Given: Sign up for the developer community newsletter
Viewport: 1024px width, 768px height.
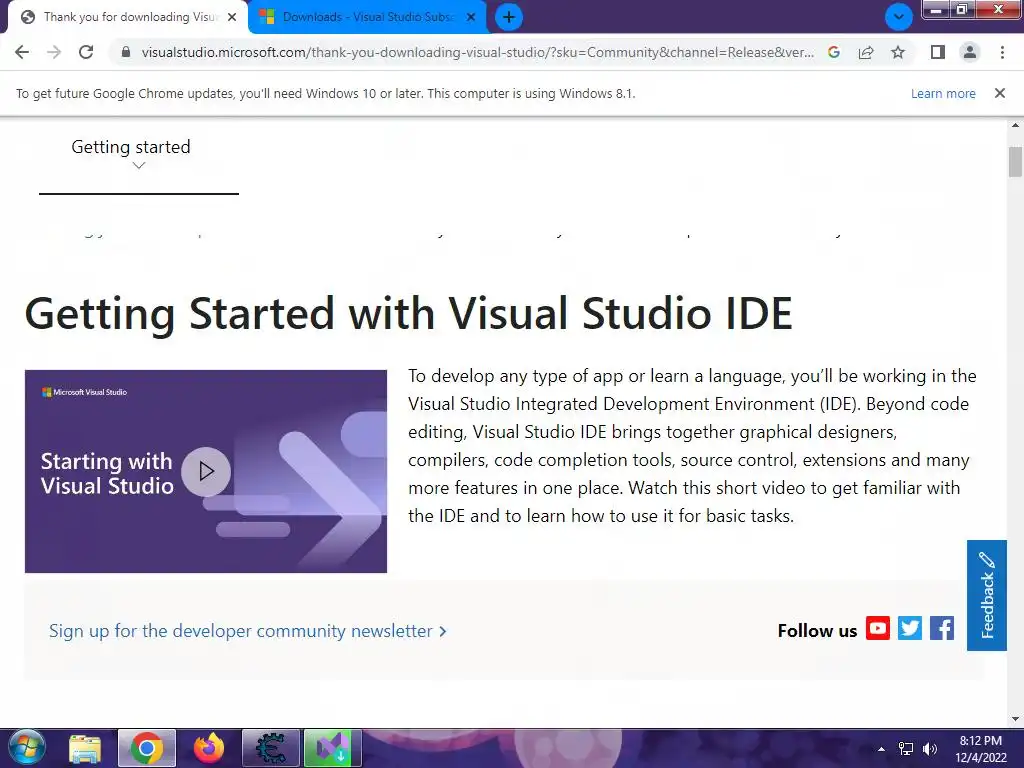Looking at the screenshot, I should [248, 631].
